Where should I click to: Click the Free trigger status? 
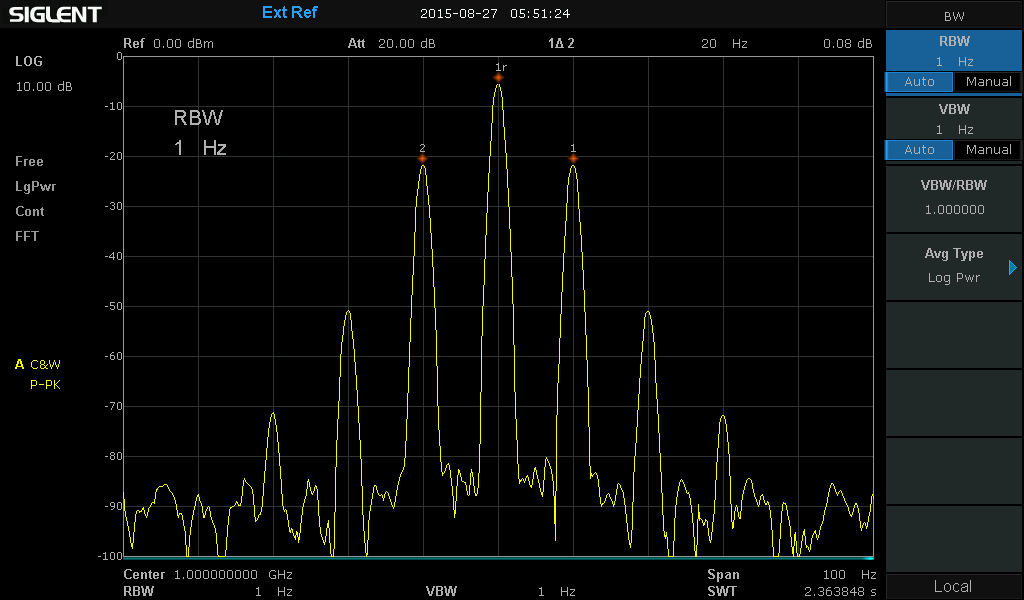coord(29,161)
